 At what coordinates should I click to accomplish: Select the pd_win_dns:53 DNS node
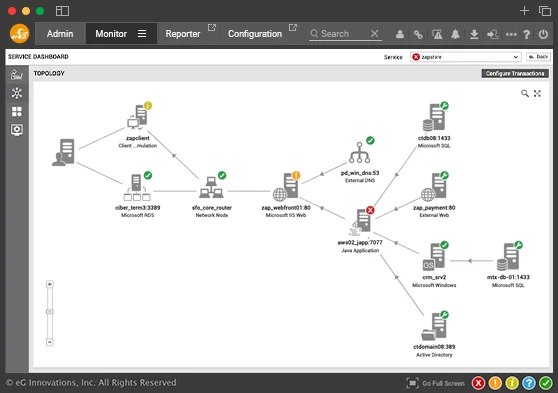coord(359,152)
